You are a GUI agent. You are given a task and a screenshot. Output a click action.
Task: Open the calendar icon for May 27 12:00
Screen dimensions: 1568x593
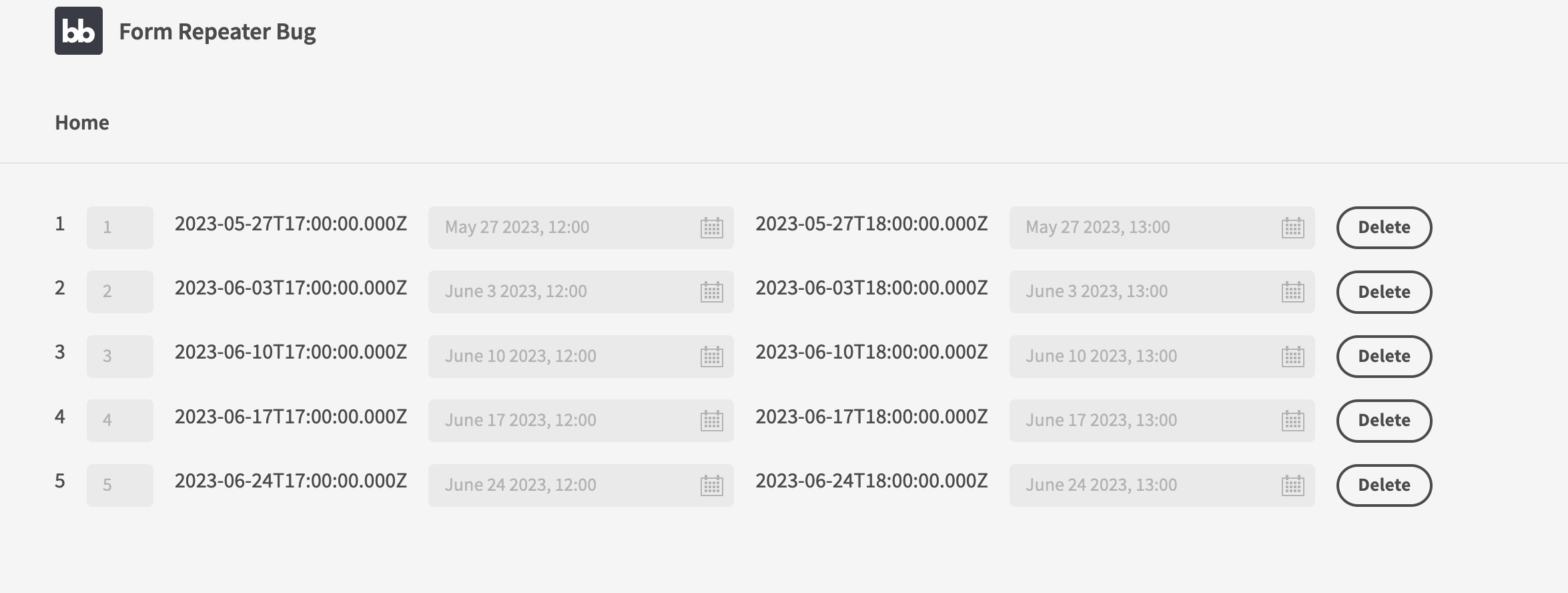point(712,227)
